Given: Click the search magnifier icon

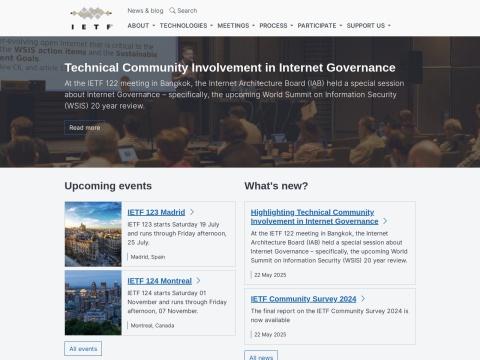Looking at the screenshot, I should [172, 10].
